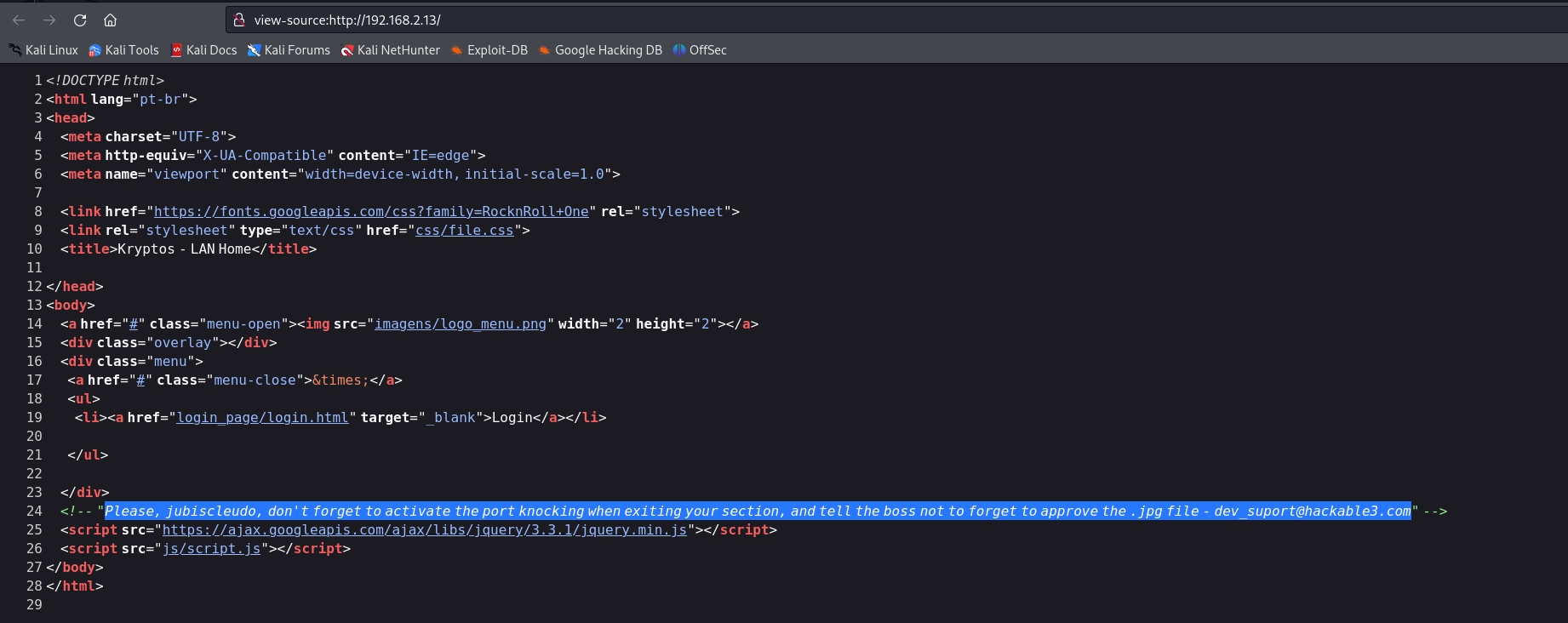Open the Exploit-DB bookmark
The width and height of the screenshot is (1568, 623).
pos(489,50)
